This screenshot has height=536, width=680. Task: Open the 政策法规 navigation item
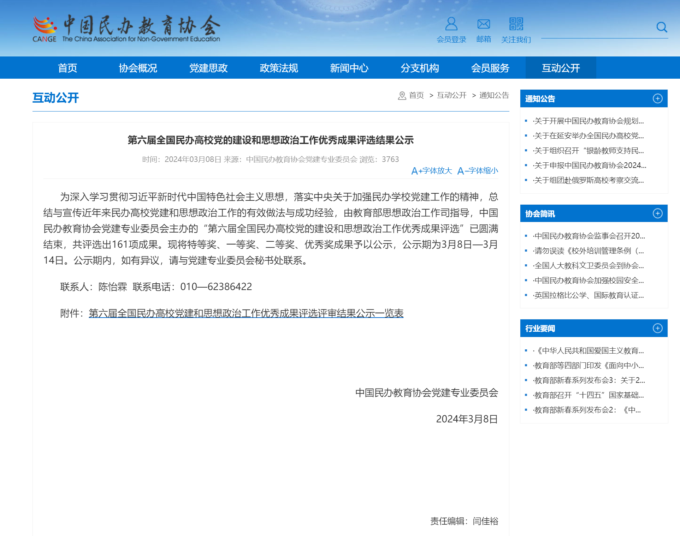pos(279,68)
